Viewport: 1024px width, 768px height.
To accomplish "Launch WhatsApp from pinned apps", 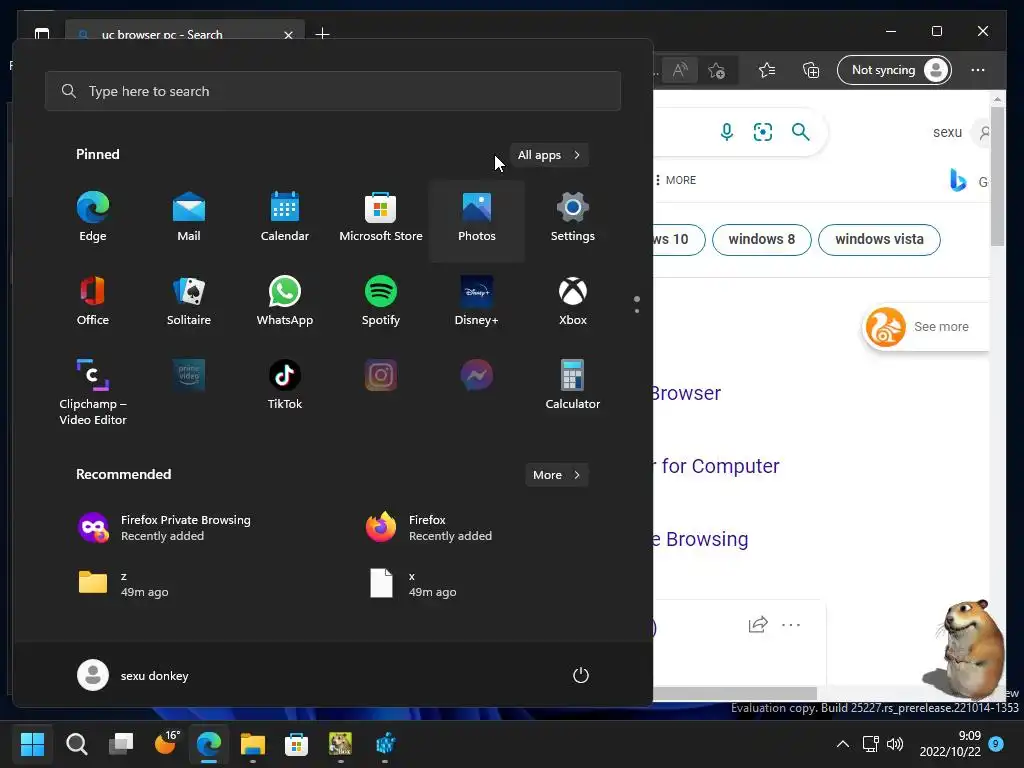I will [x=285, y=302].
